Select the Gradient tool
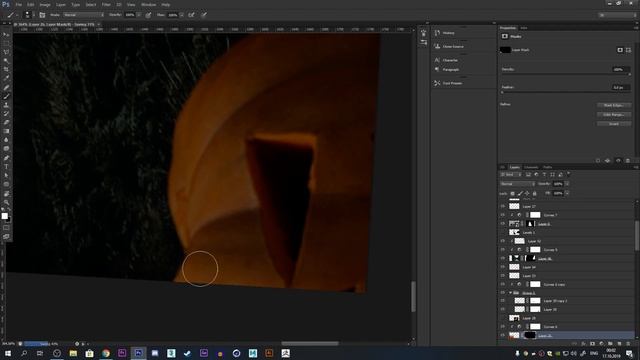The image size is (640, 360). [x=6, y=131]
